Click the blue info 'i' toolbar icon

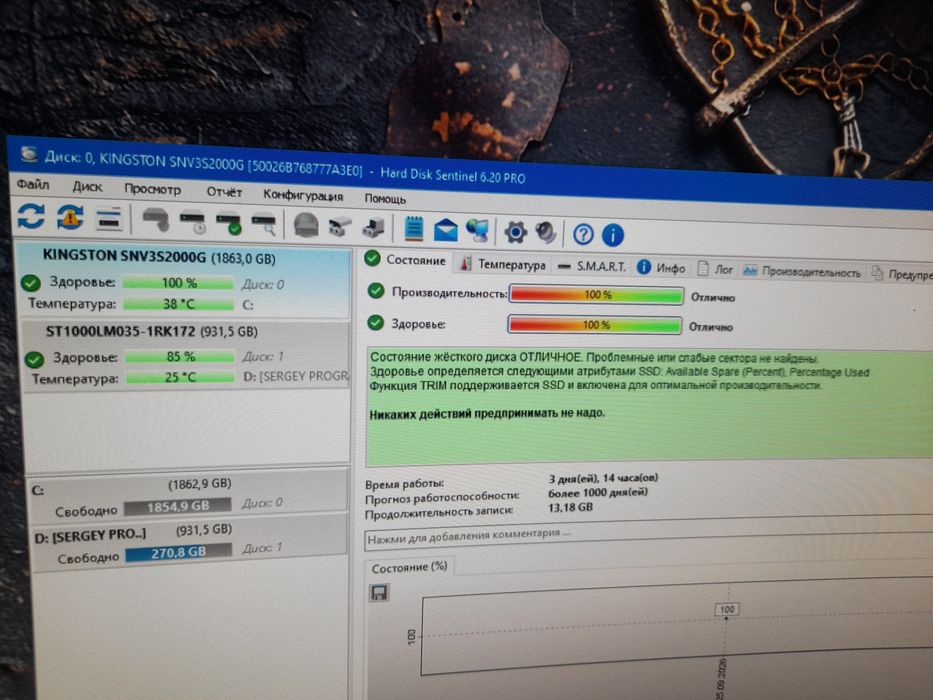coord(613,235)
